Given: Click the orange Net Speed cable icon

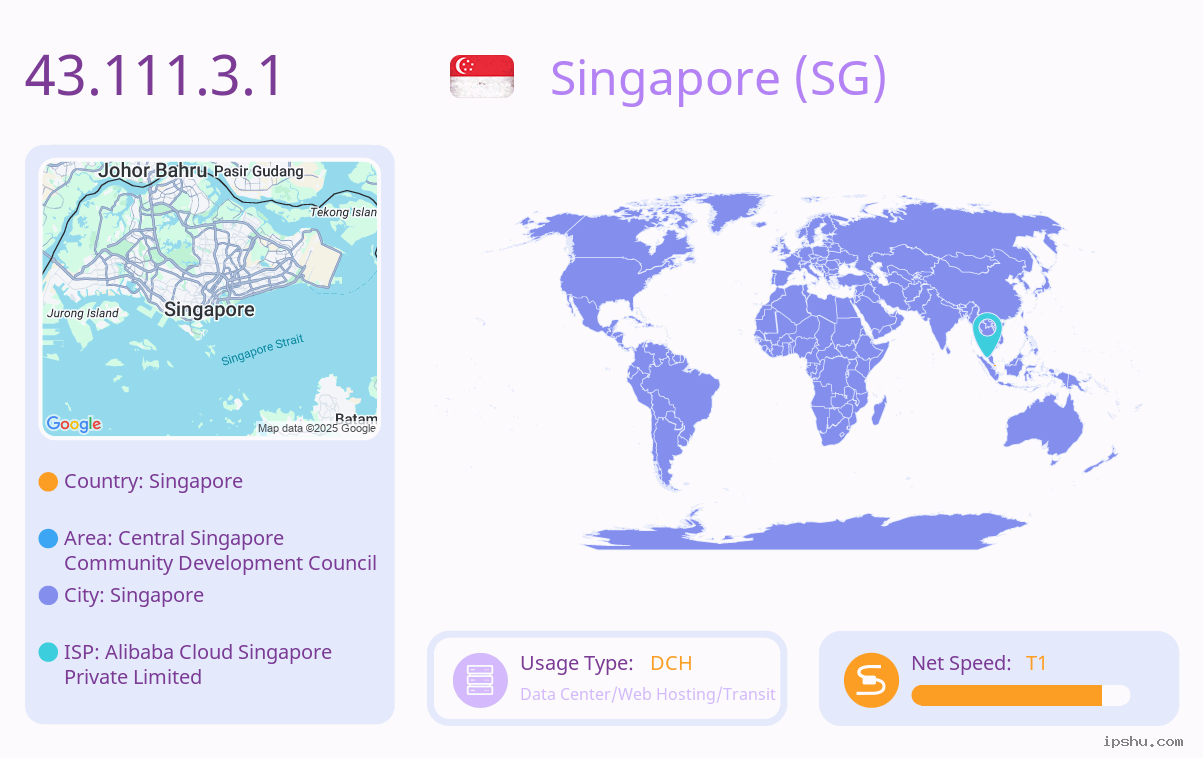Looking at the screenshot, I should (x=871, y=680).
